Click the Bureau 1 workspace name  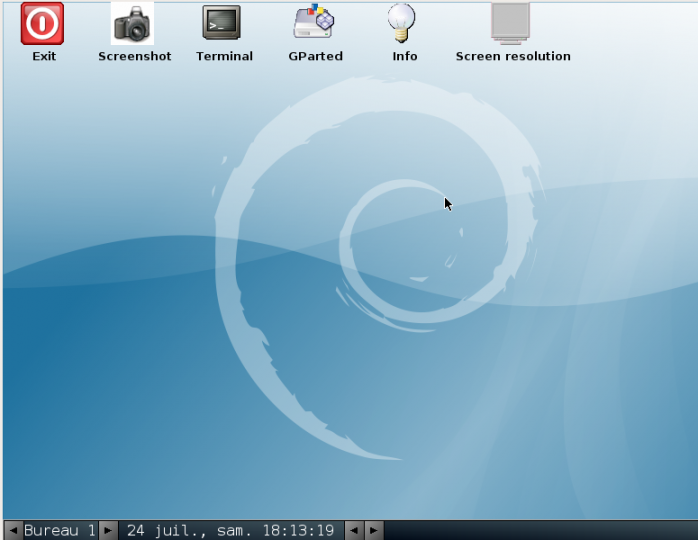(x=60, y=530)
